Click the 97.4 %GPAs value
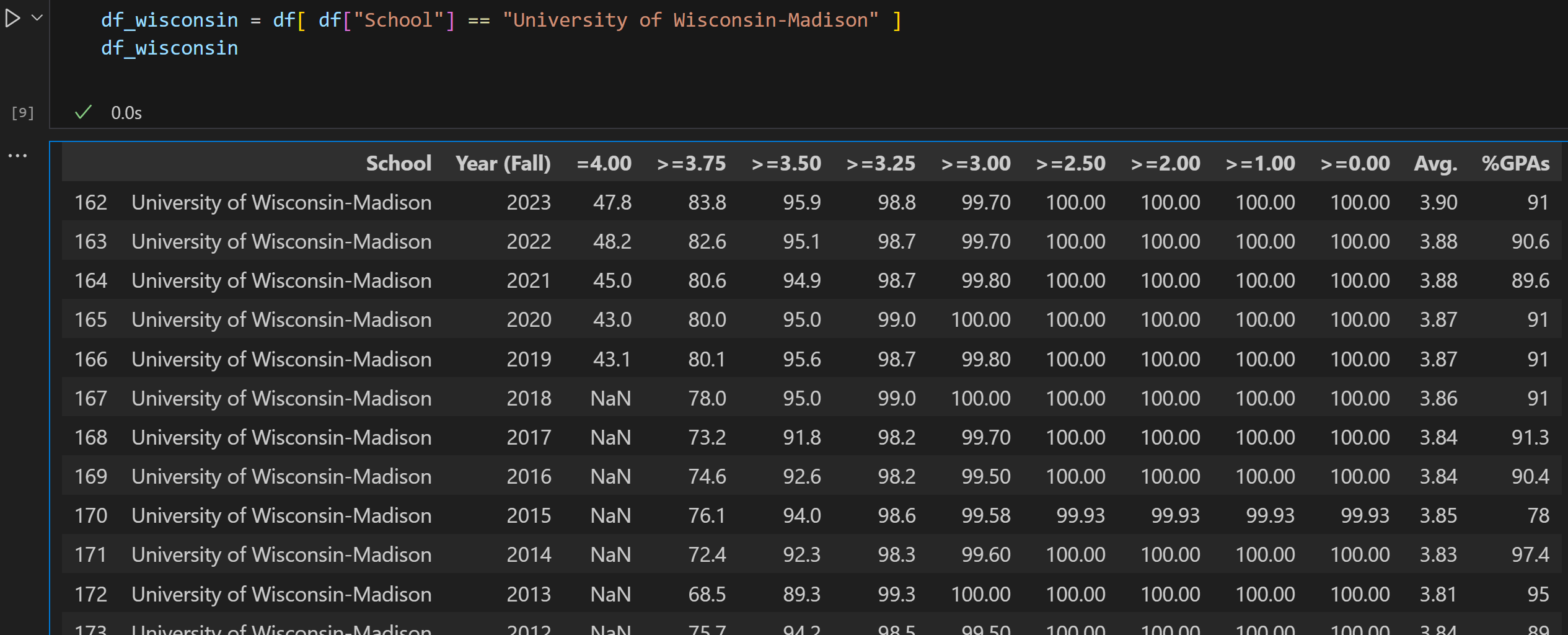The height and width of the screenshot is (635, 1568). coord(1530,554)
